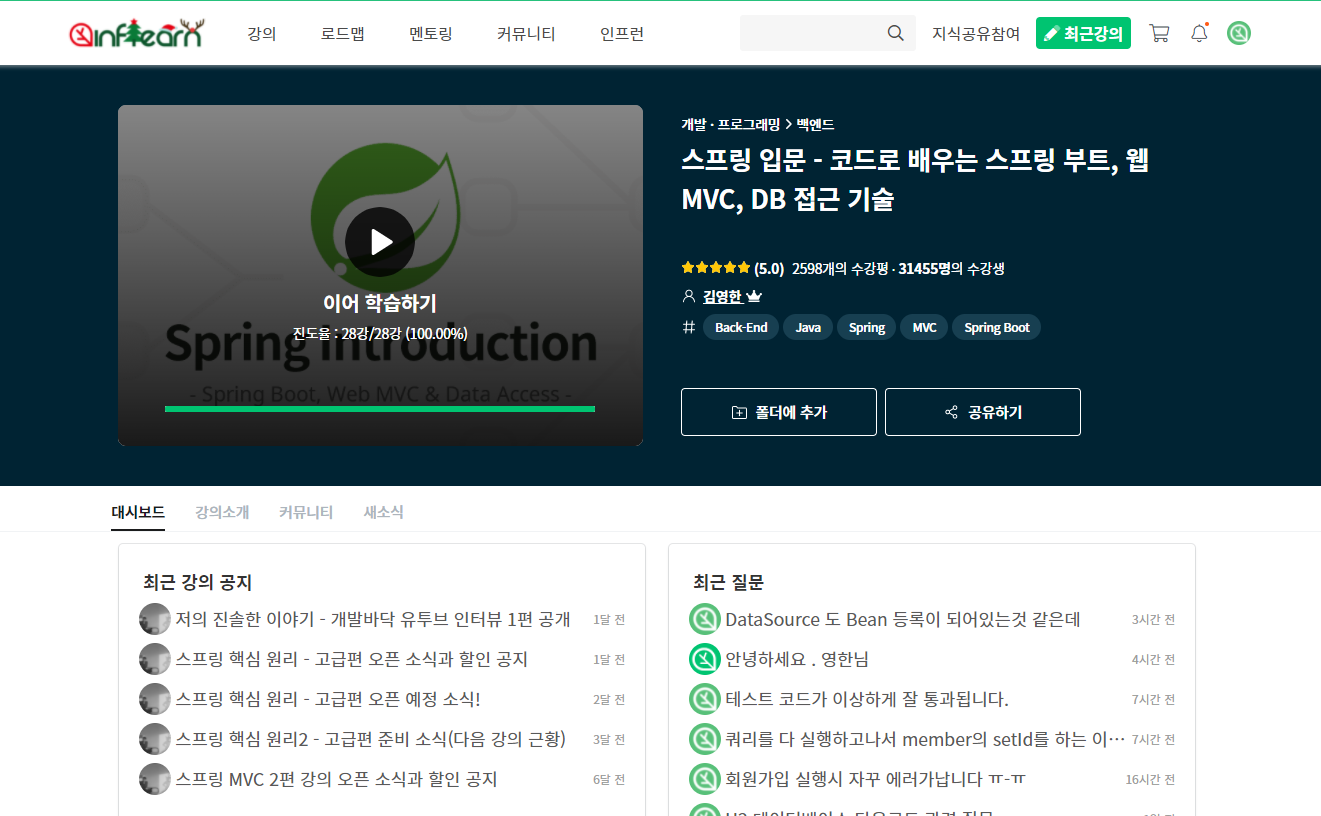The height and width of the screenshot is (816, 1321).
Task: Click the five-star rating icons
Action: point(715,268)
